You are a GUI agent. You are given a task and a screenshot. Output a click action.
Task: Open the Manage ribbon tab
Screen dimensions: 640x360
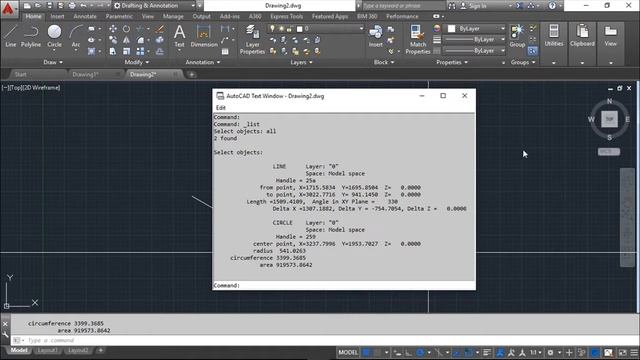pyautogui.click(x=173, y=16)
